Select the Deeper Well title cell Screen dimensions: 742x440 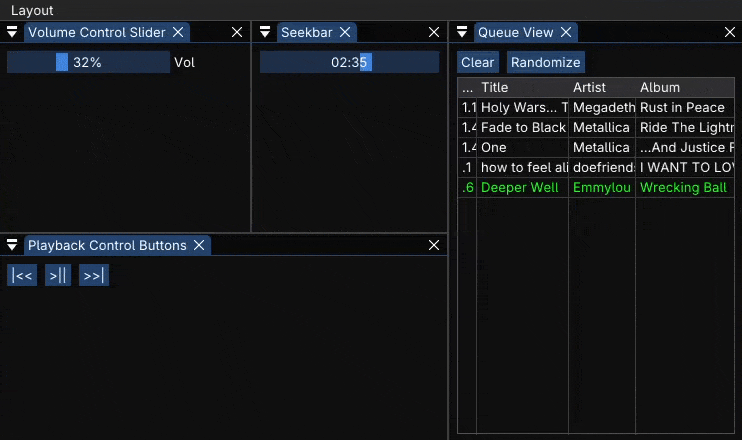point(522,187)
